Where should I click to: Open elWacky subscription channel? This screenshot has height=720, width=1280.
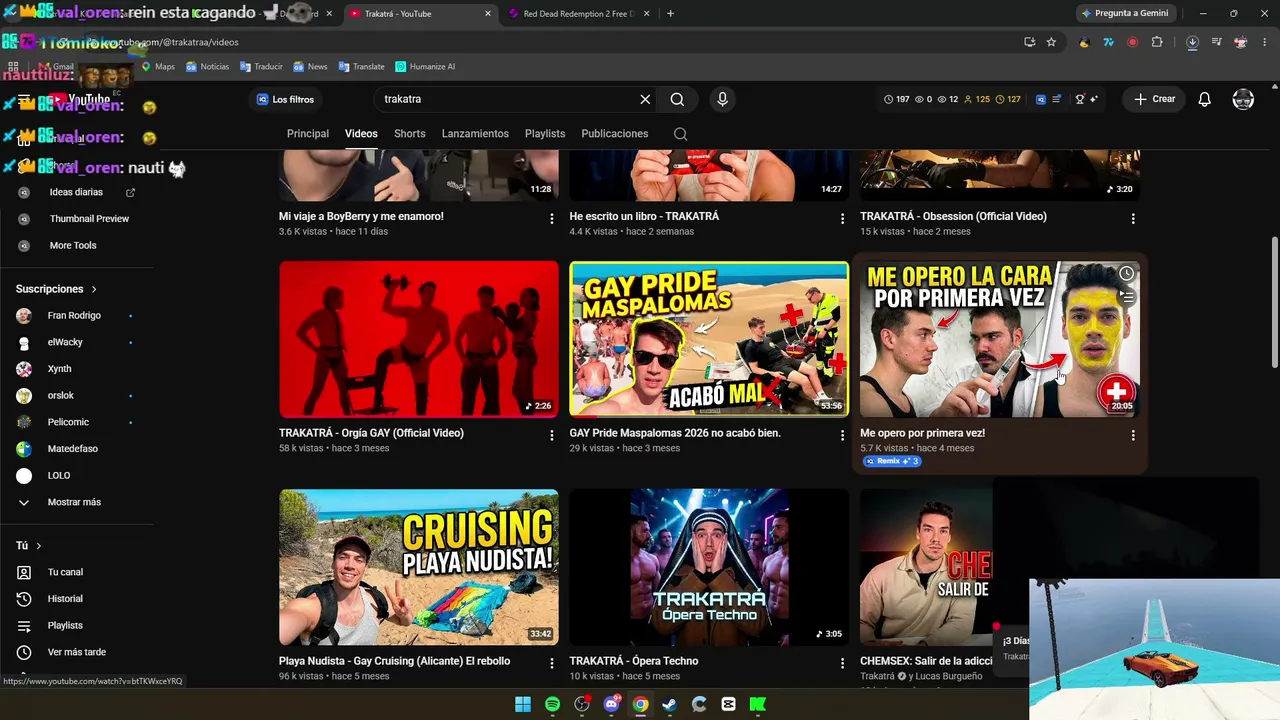coord(65,342)
